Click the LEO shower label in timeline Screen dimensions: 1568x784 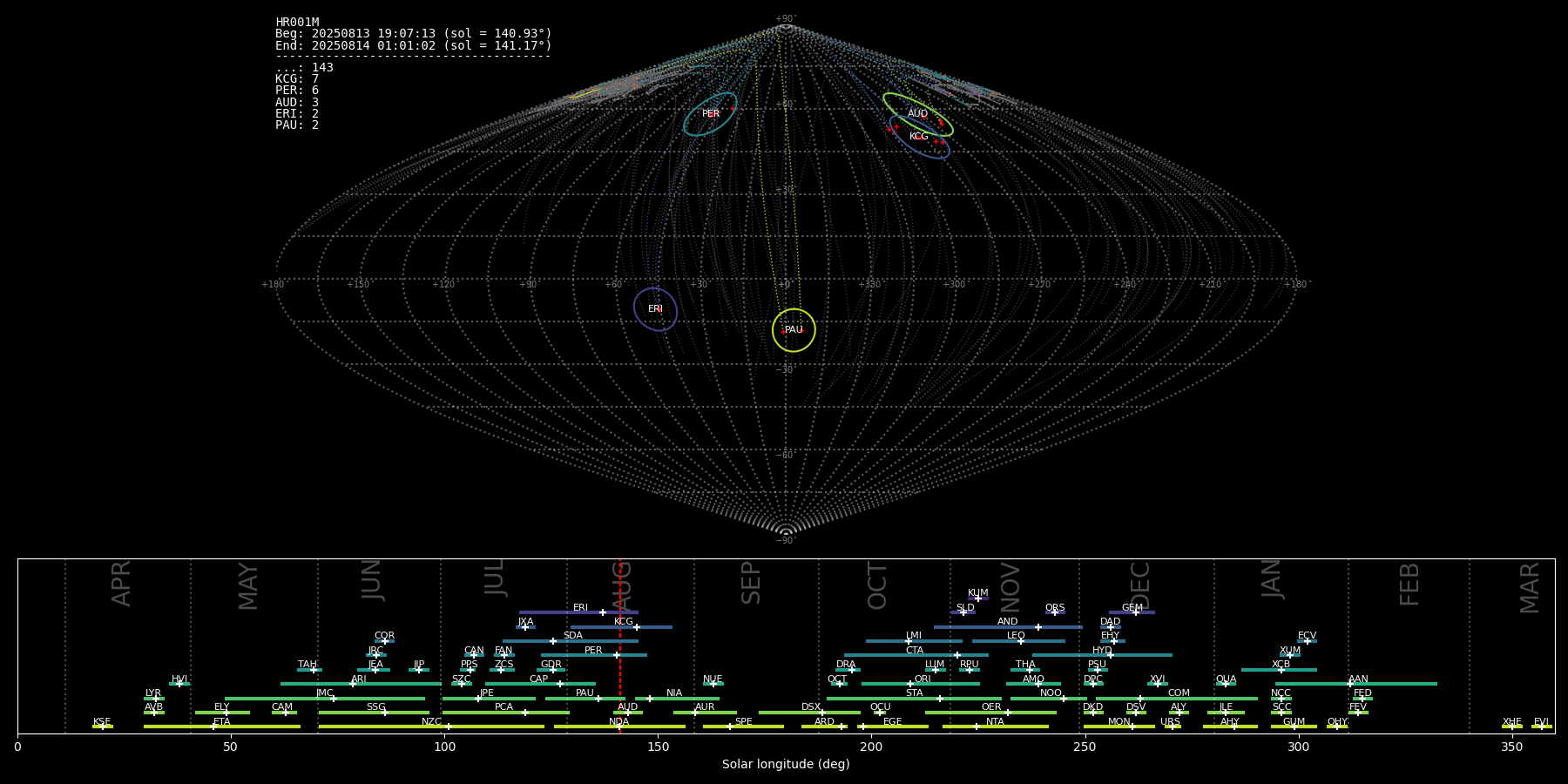[x=1016, y=636]
